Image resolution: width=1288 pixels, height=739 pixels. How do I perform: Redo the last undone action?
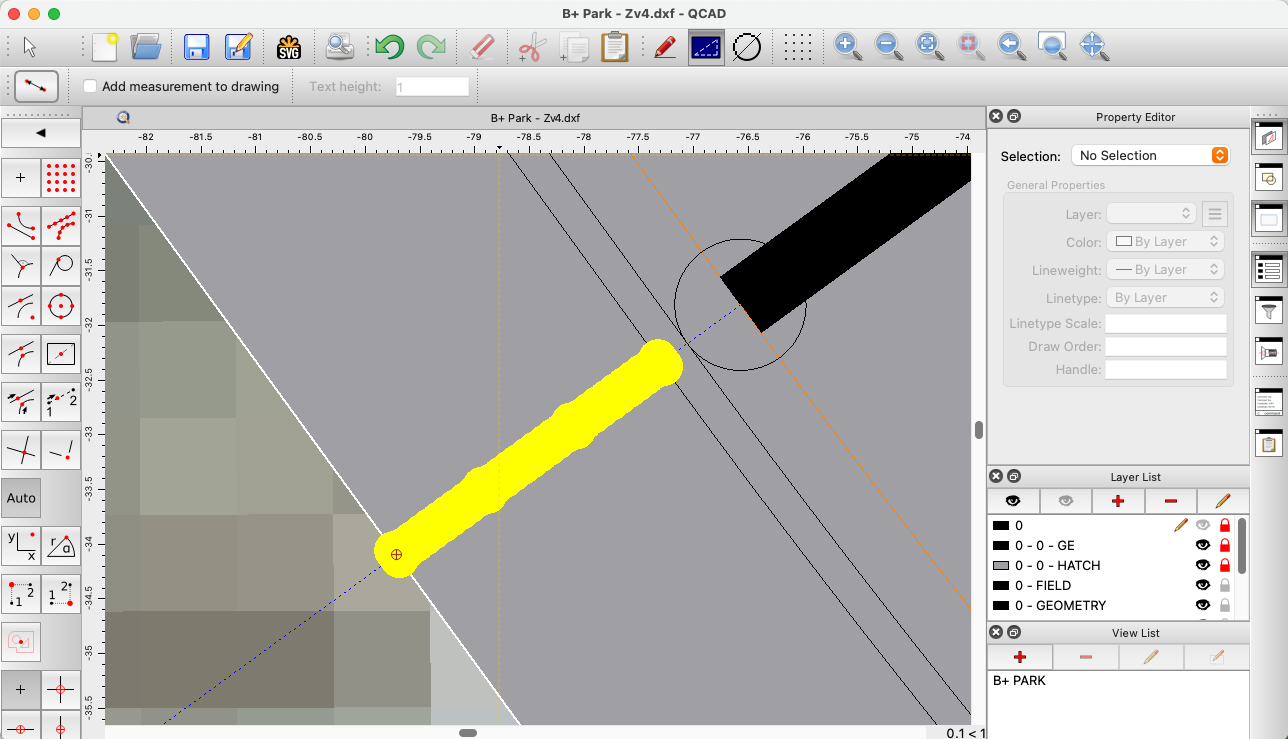coord(431,47)
